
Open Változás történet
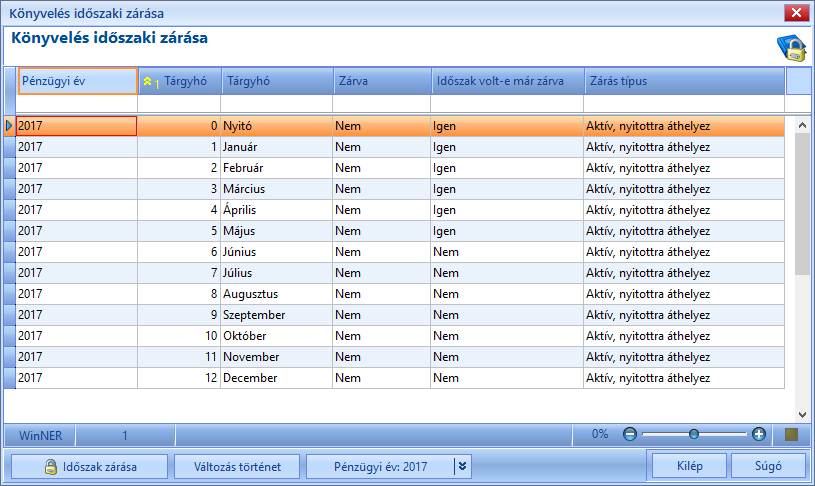237,466
